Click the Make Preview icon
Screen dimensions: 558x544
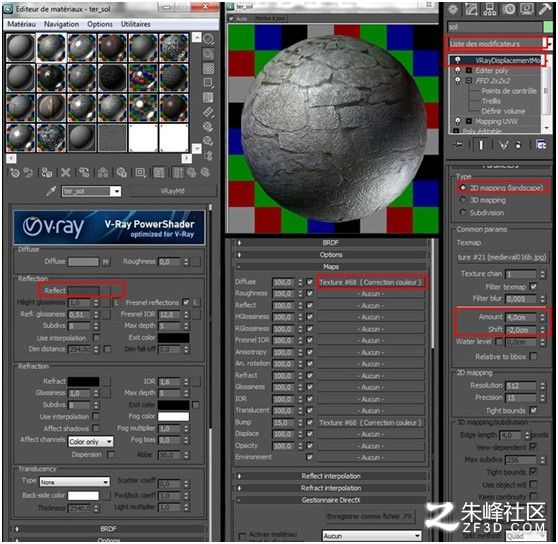click(x=209, y=112)
